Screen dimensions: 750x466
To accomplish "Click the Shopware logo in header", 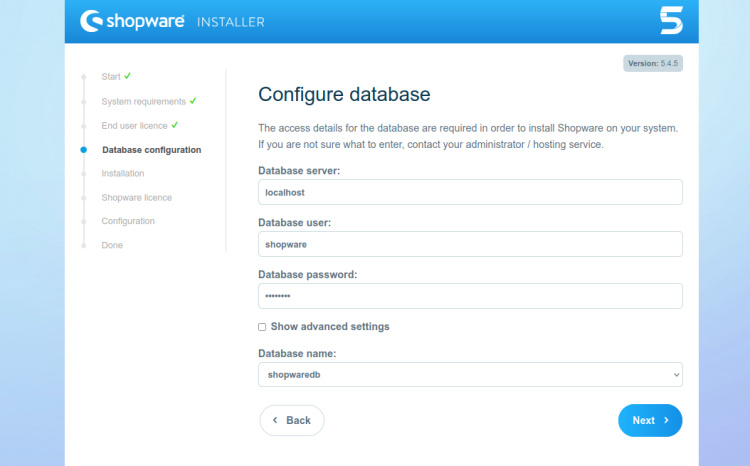I will [x=131, y=20].
